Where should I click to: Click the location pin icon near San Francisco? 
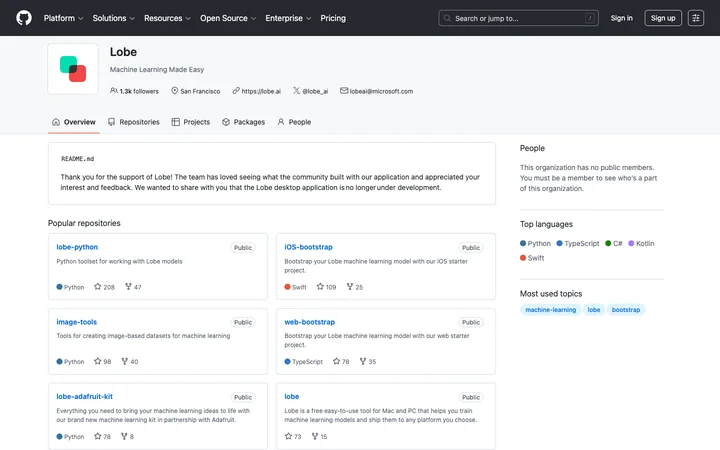pyautogui.click(x=174, y=91)
